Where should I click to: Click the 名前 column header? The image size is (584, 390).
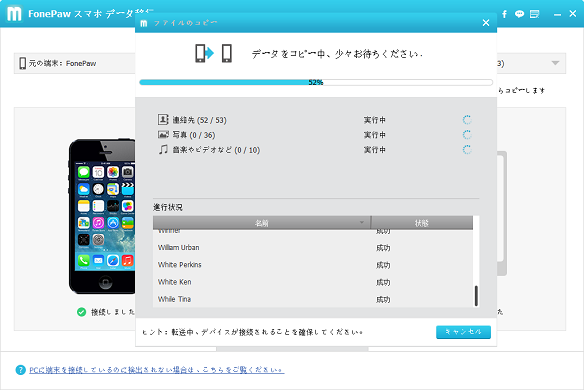(x=261, y=223)
